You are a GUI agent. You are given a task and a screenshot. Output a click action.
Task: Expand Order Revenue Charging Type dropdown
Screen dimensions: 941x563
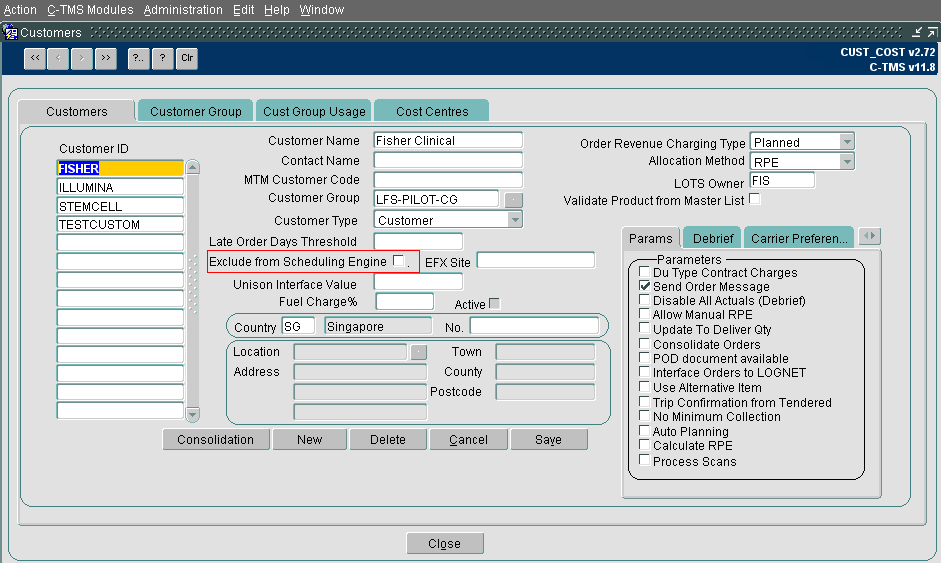pos(847,142)
